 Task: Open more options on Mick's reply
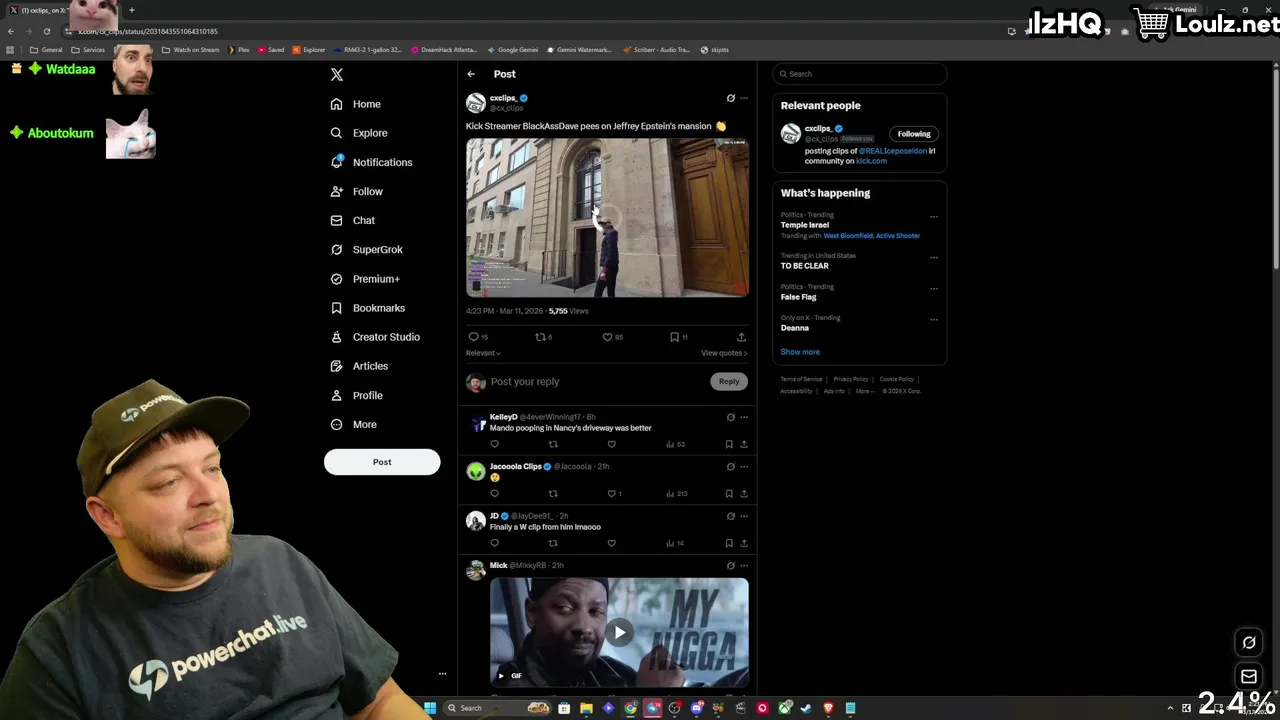point(744,566)
